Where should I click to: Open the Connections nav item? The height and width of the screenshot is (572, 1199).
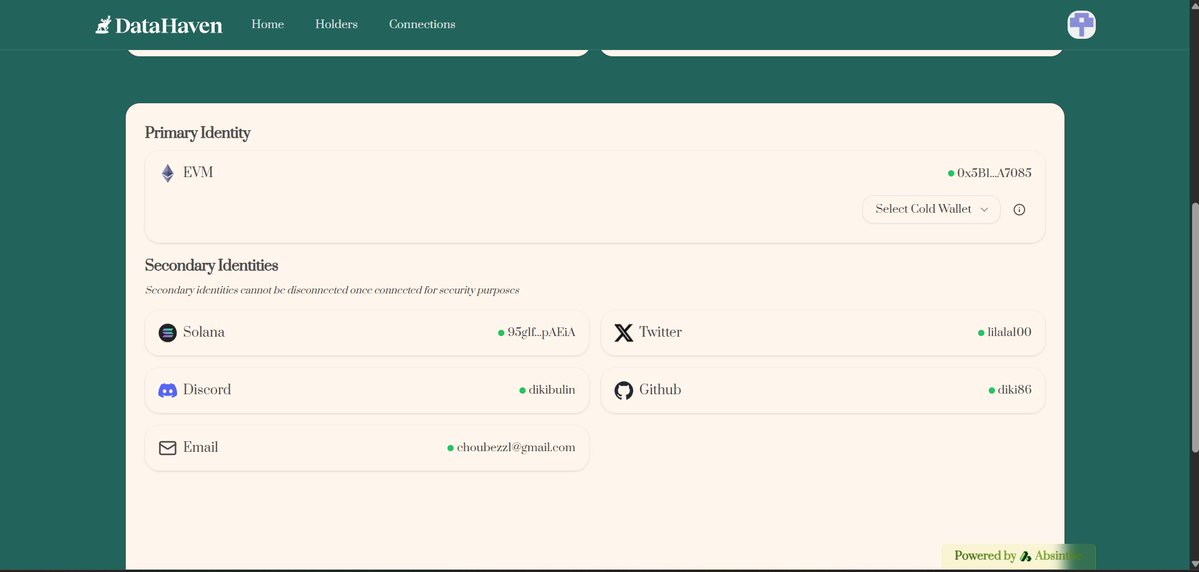pyautogui.click(x=422, y=24)
